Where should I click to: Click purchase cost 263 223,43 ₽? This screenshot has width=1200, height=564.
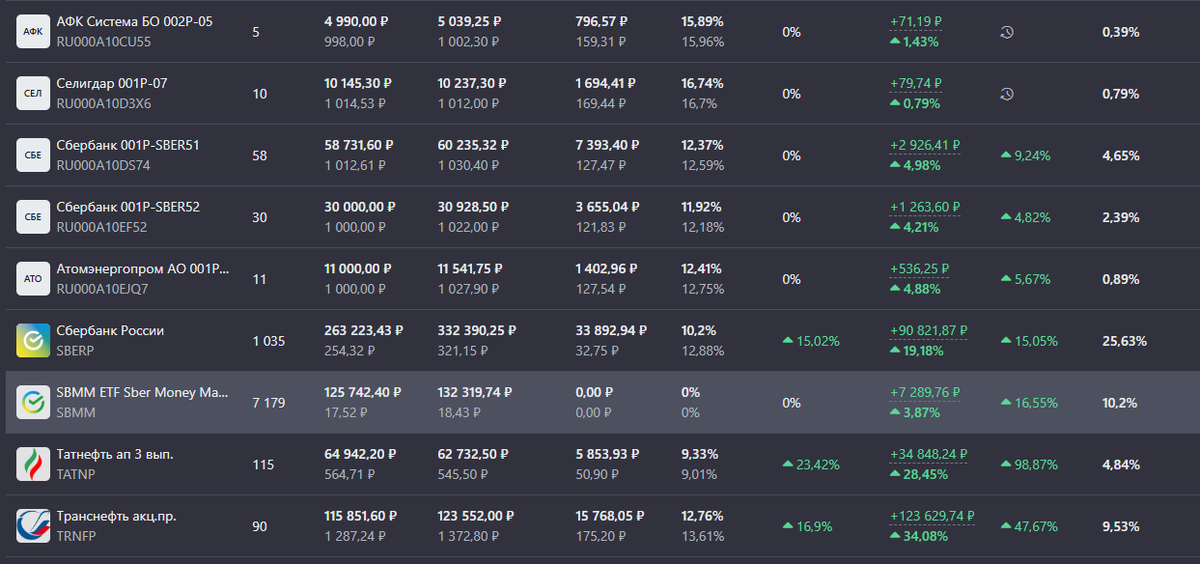(363, 331)
